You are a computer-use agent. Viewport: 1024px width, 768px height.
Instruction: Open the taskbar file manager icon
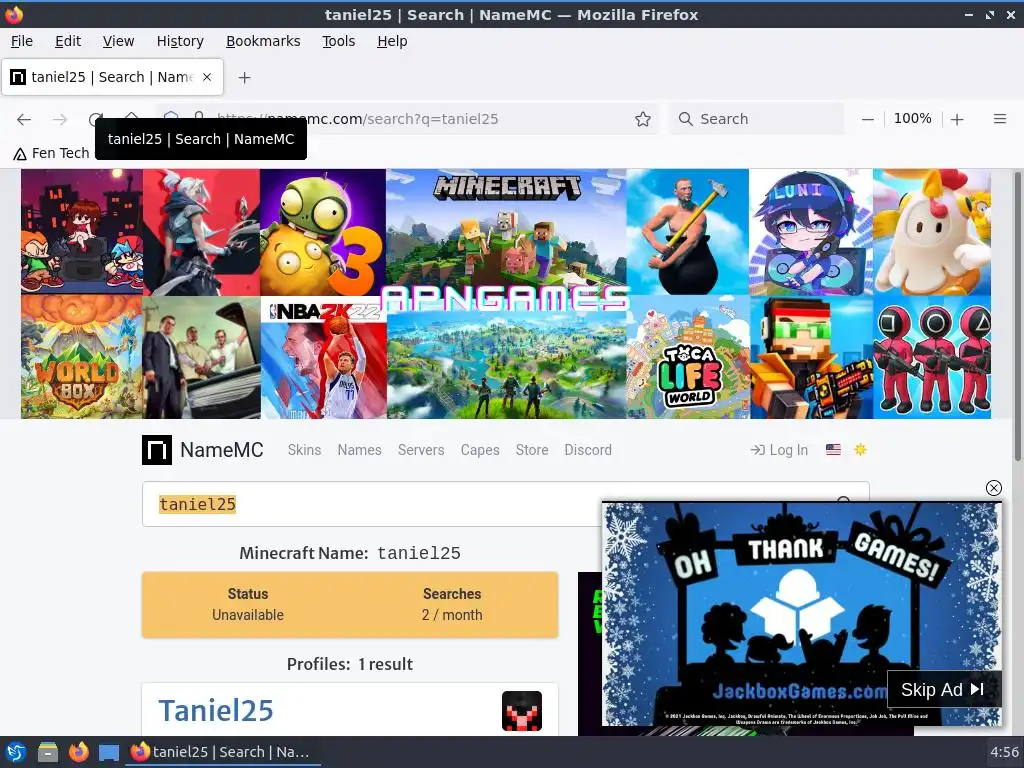(x=48, y=752)
